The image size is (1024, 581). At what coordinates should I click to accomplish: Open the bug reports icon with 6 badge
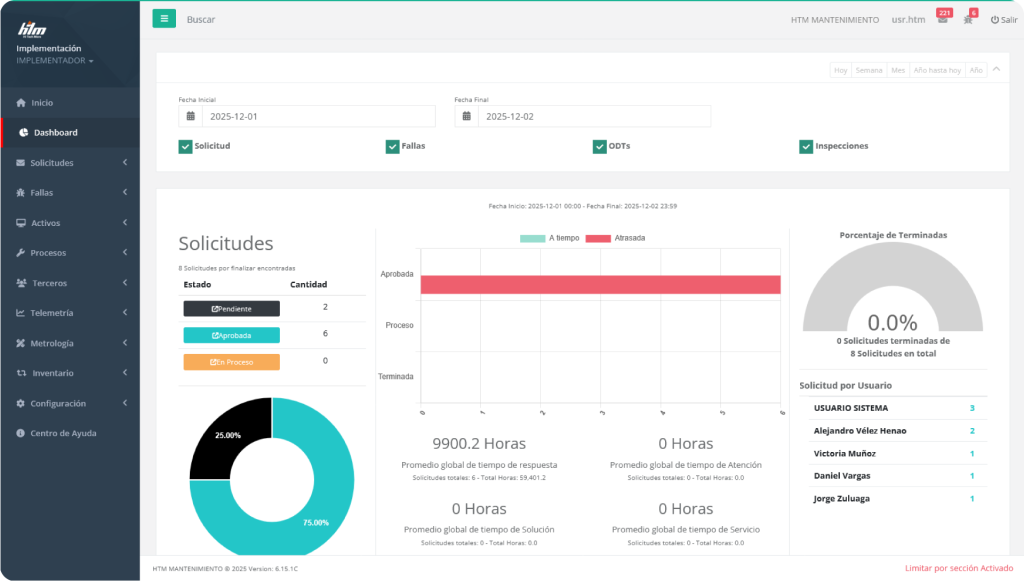(x=968, y=20)
